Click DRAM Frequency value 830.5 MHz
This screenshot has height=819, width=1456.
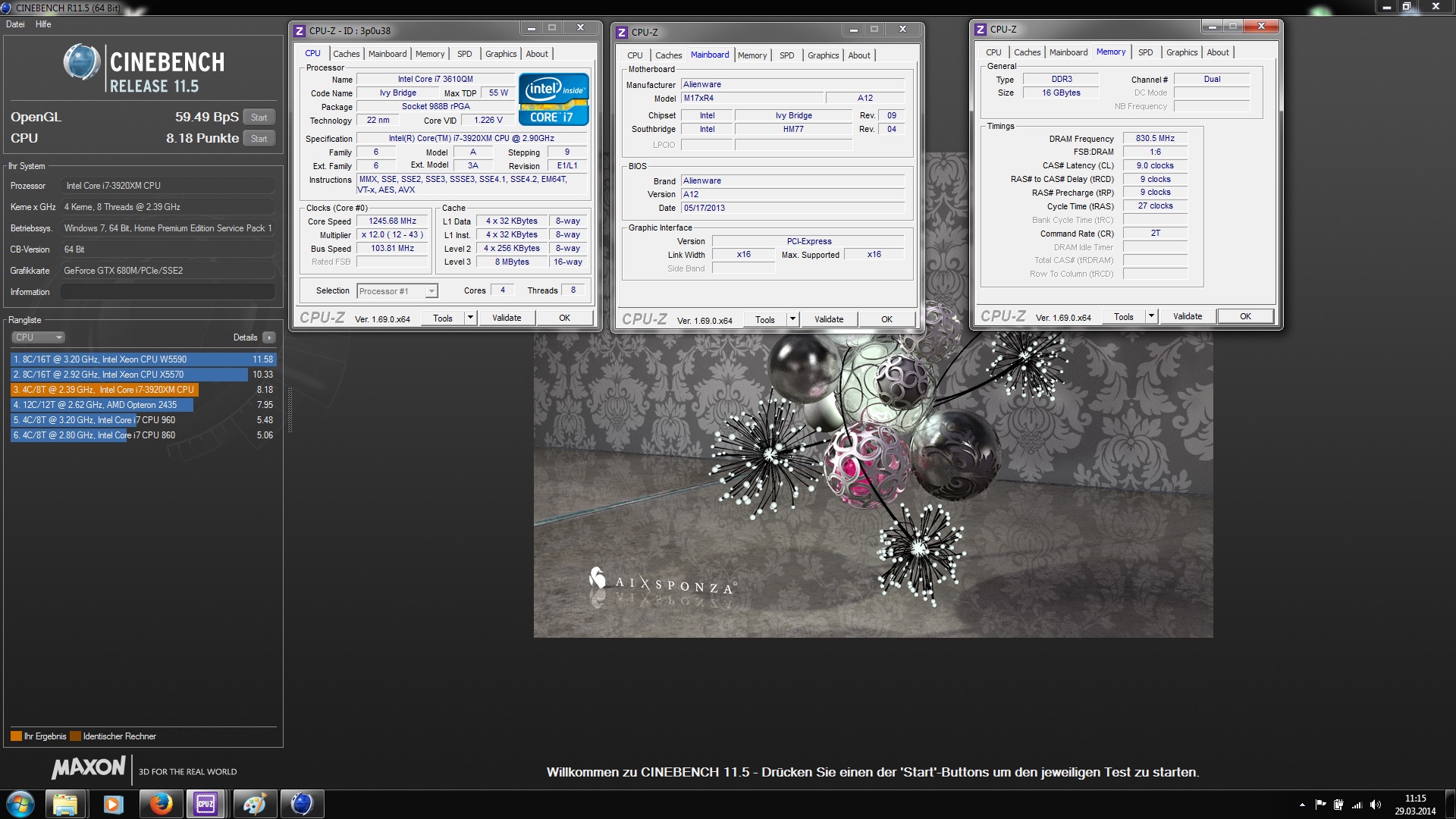click(1155, 139)
